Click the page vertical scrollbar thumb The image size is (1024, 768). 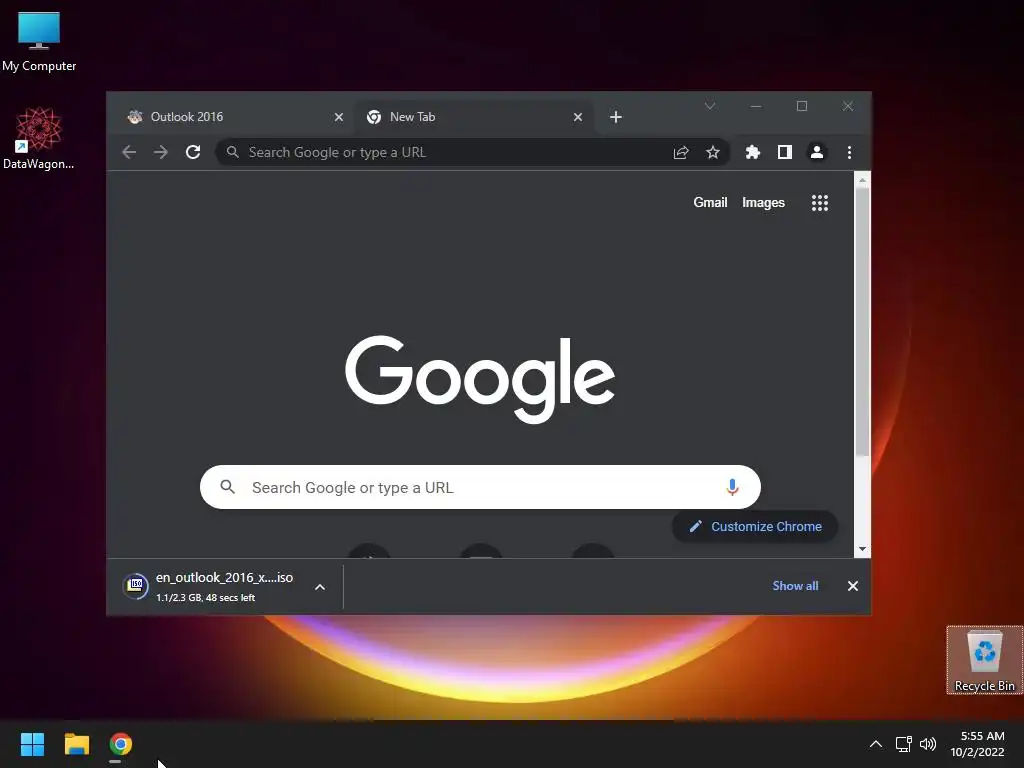[862, 321]
